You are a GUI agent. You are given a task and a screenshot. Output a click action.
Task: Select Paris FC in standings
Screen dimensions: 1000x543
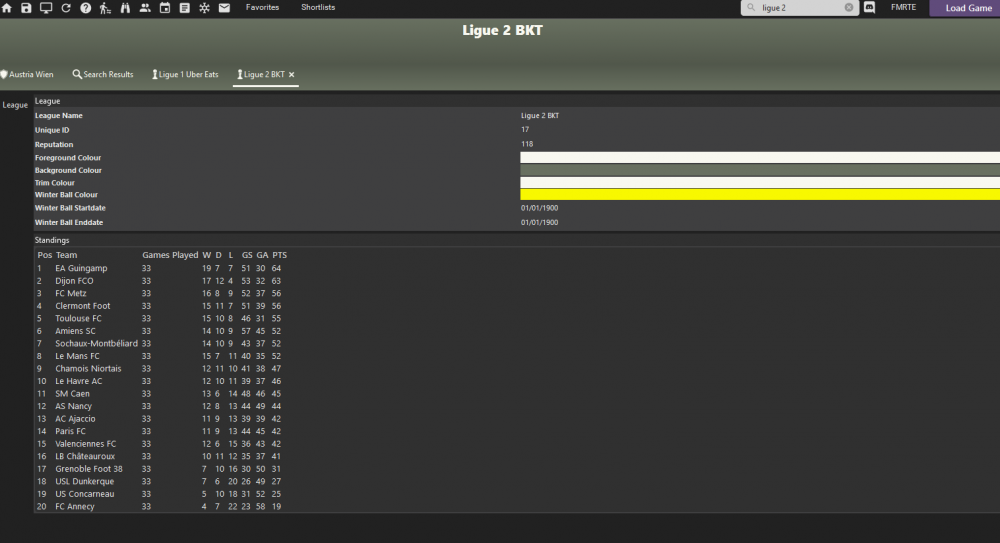[x=70, y=431]
